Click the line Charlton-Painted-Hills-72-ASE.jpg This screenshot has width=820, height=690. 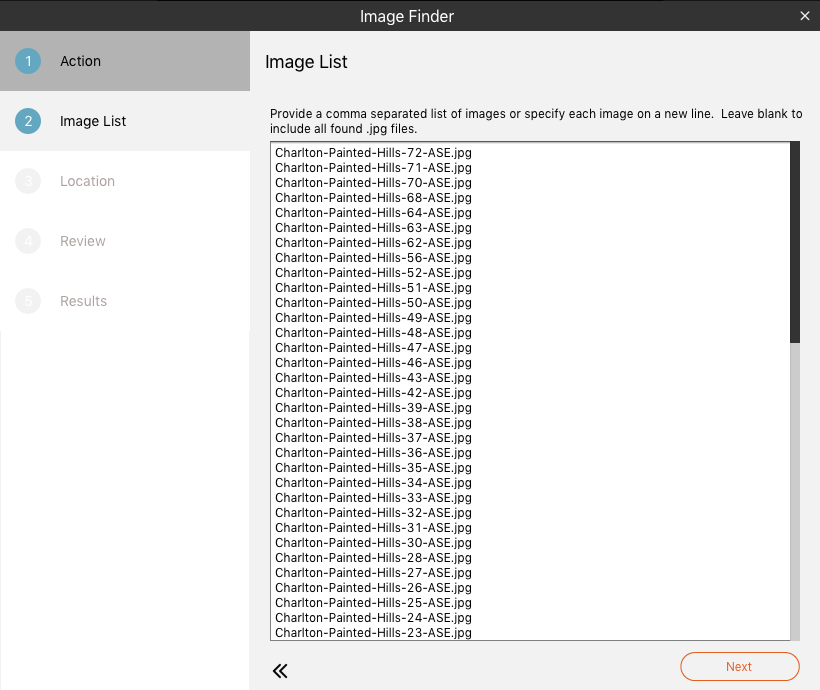pyautogui.click(x=373, y=153)
